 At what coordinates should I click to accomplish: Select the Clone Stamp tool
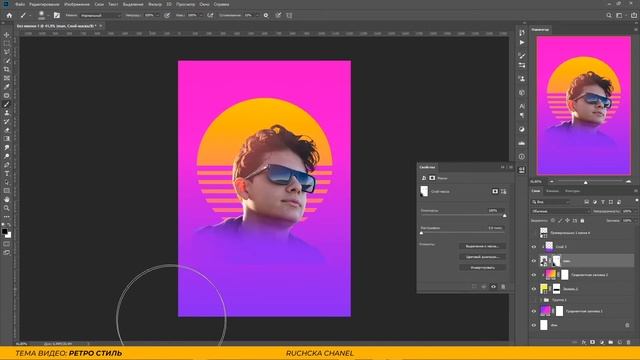(7, 113)
